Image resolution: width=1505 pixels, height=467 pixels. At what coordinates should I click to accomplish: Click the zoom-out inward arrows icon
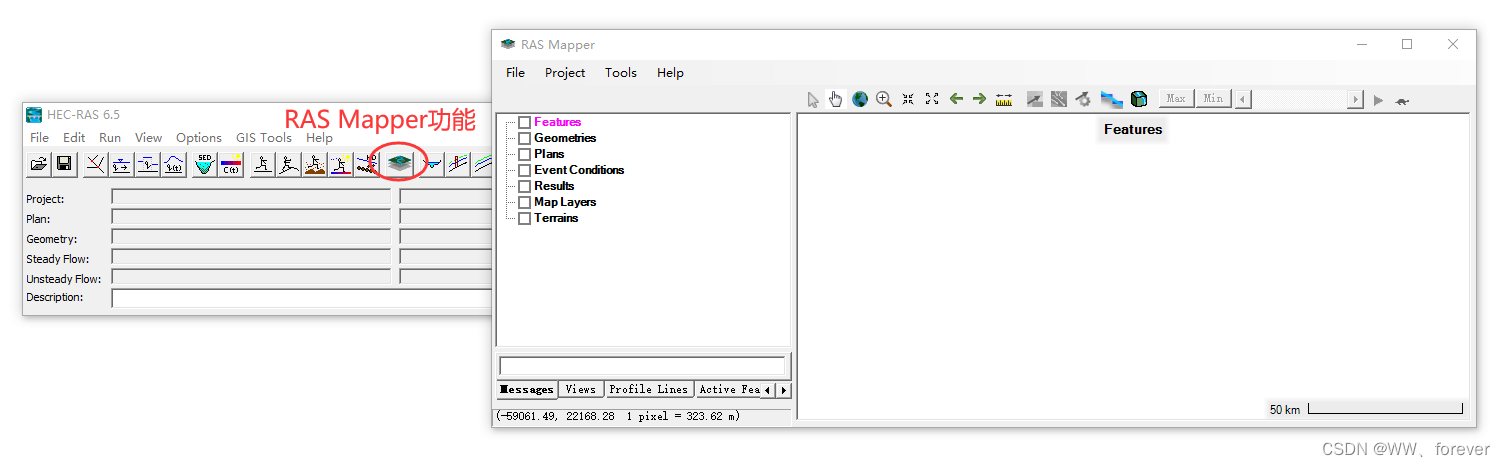pos(908,99)
